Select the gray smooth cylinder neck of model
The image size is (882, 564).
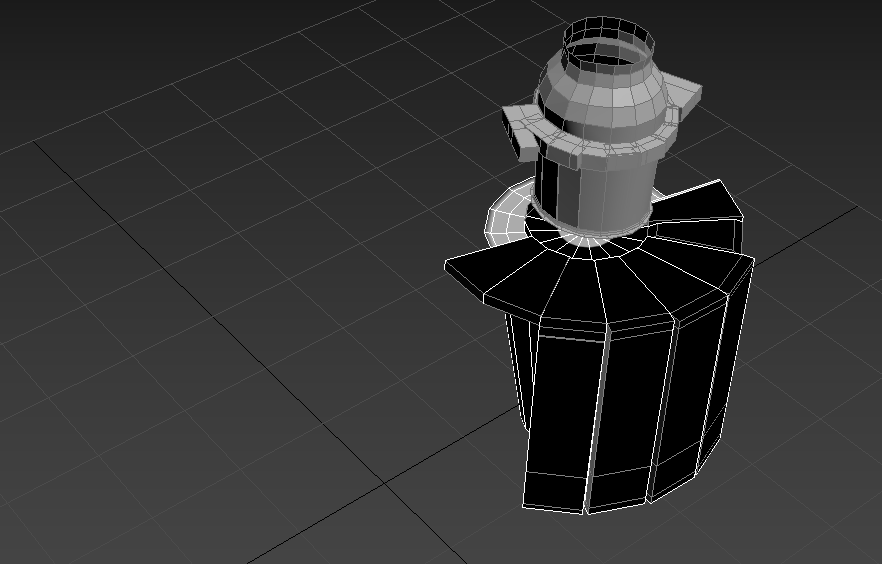click(x=596, y=191)
